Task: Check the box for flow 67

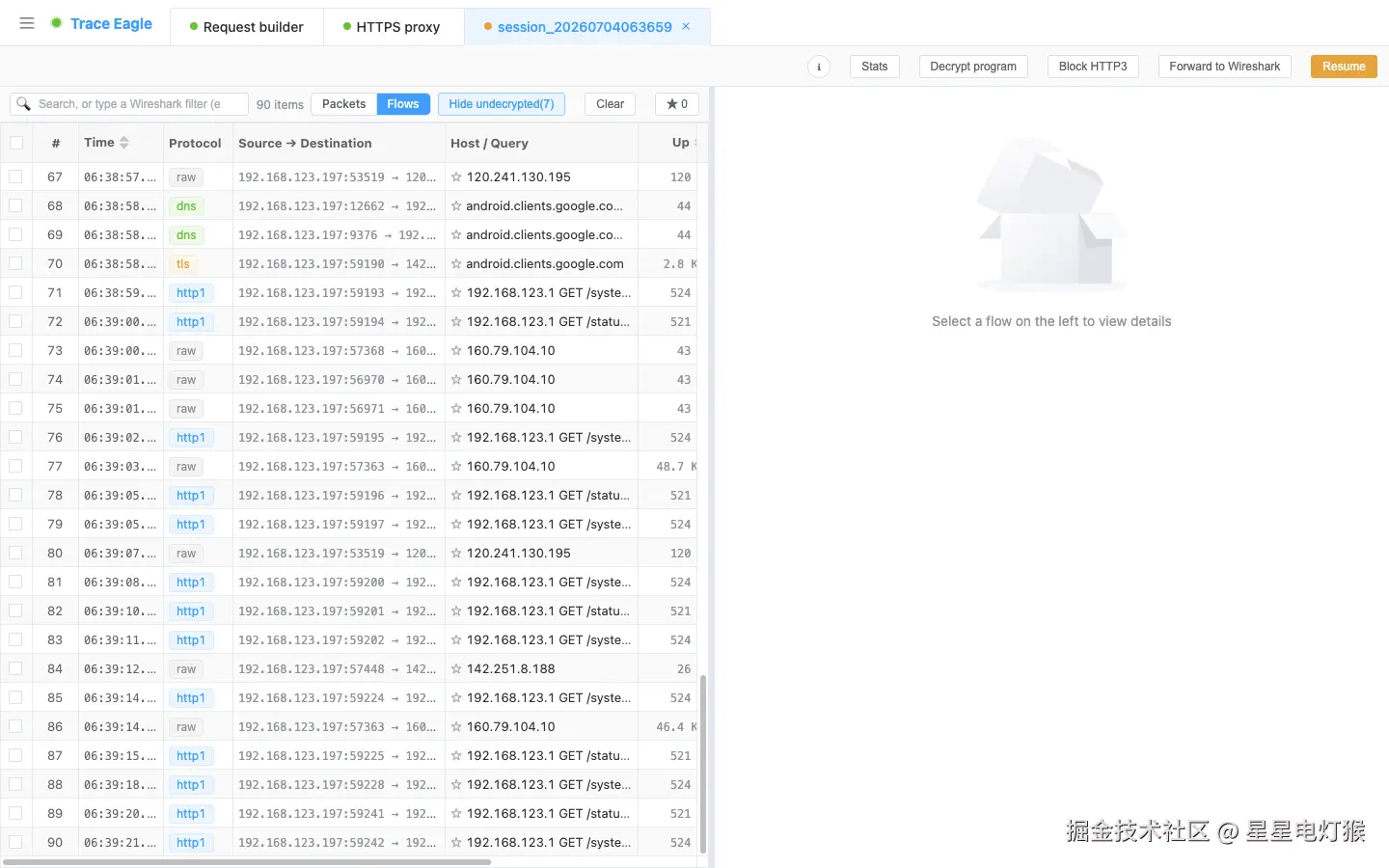Action: (x=15, y=176)
